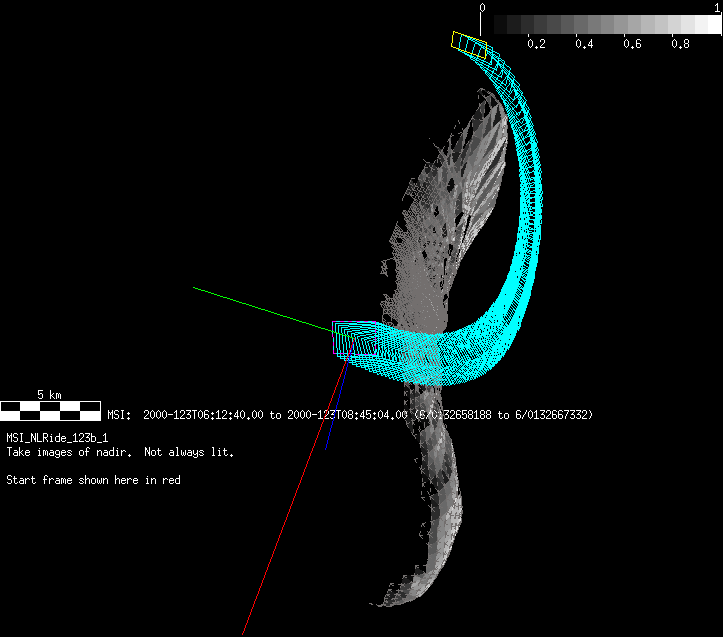The image size is (723, 637).
Task: Click the cyan footprint swath arc
Action: tap(528, 250)
